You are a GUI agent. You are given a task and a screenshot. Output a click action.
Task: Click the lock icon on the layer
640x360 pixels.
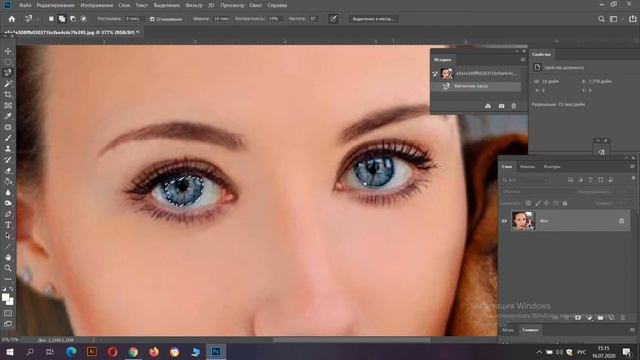(621, 221)
